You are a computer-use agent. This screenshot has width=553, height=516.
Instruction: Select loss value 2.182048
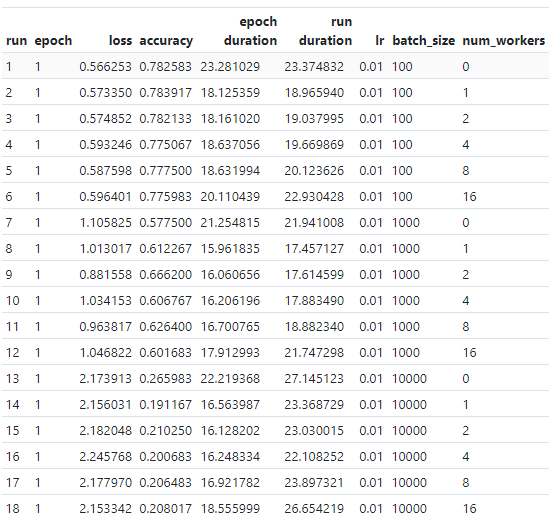click(105, 431)
